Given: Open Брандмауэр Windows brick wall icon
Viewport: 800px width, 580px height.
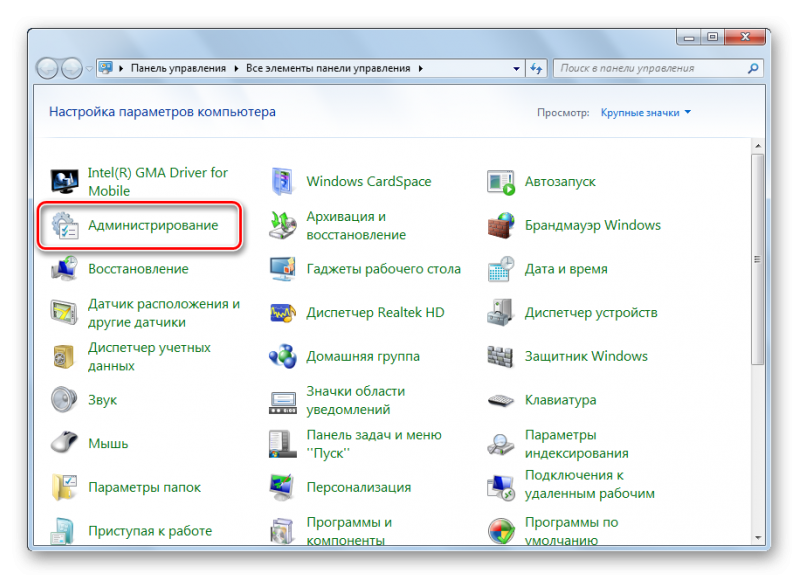Looking at the screenshot, I should [501, 225].
